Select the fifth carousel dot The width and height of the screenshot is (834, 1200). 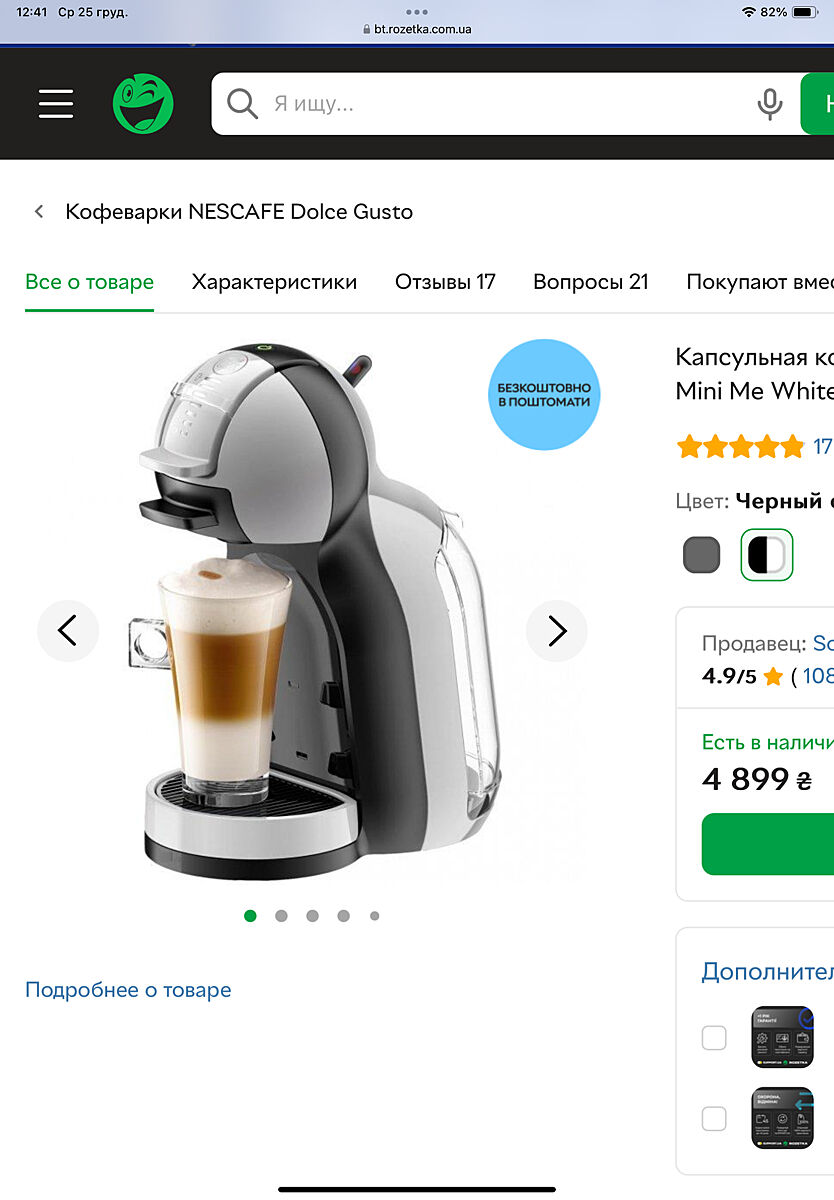click(x=374, y=916)
